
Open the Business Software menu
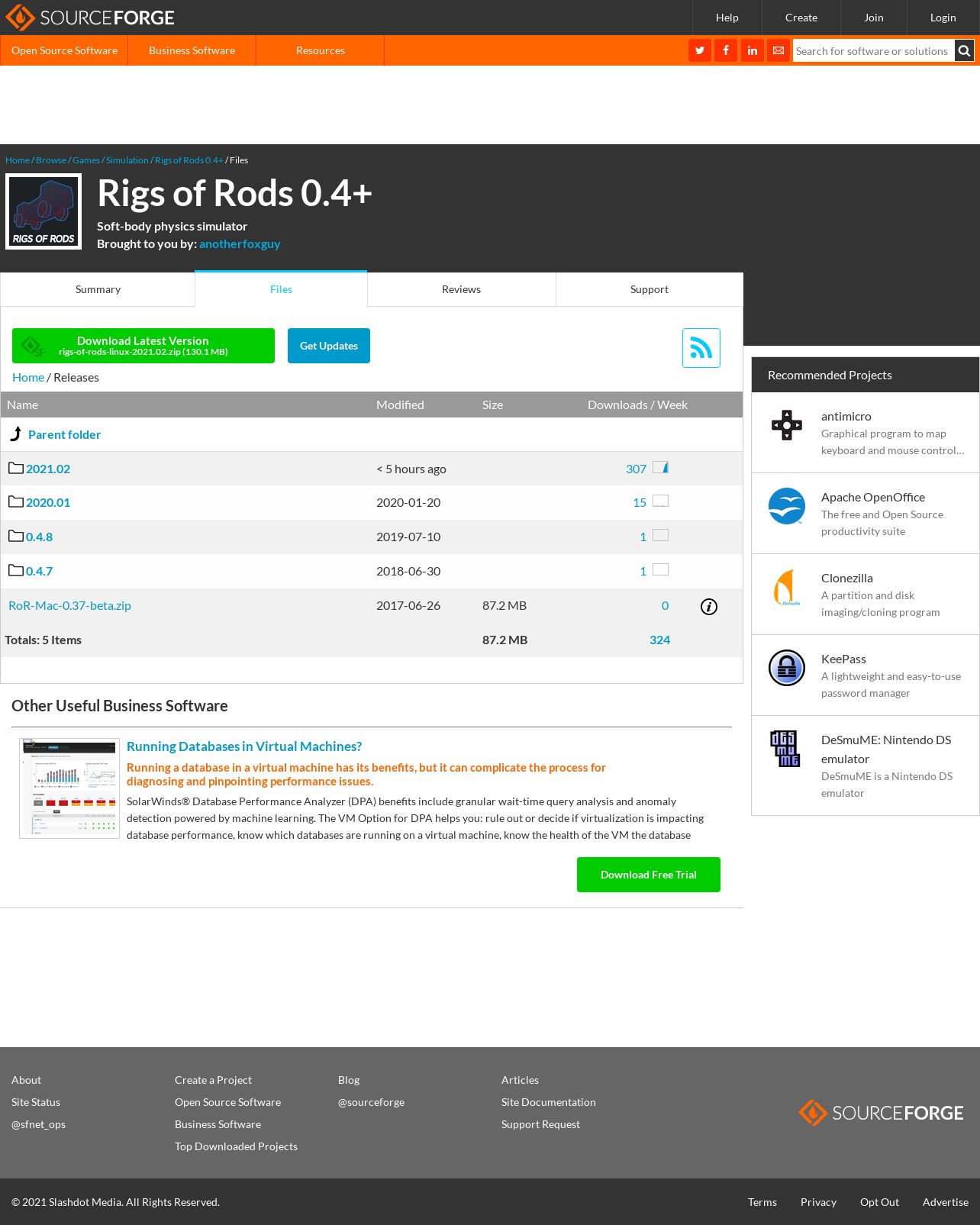192,50
